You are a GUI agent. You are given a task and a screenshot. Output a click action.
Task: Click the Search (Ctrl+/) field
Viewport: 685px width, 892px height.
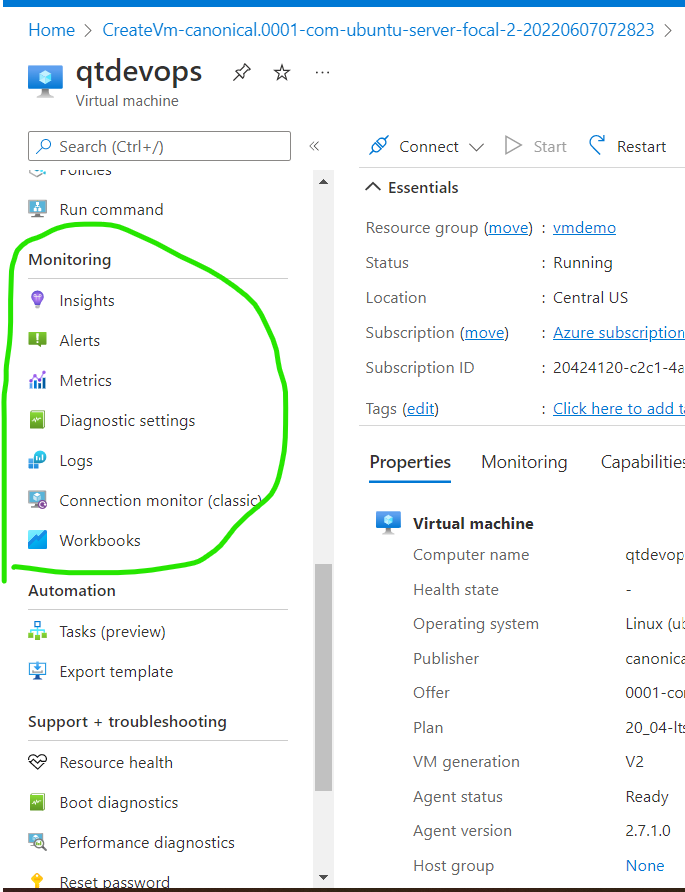(x=159, y=146)
